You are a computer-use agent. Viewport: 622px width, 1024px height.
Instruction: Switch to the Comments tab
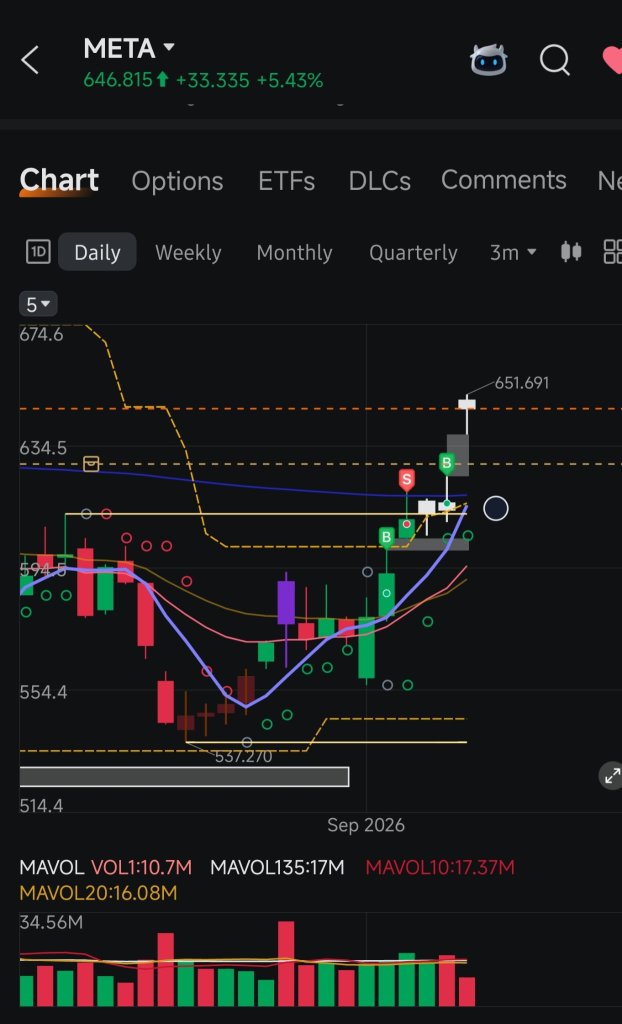pyautogui.click(x=504, y=180)
